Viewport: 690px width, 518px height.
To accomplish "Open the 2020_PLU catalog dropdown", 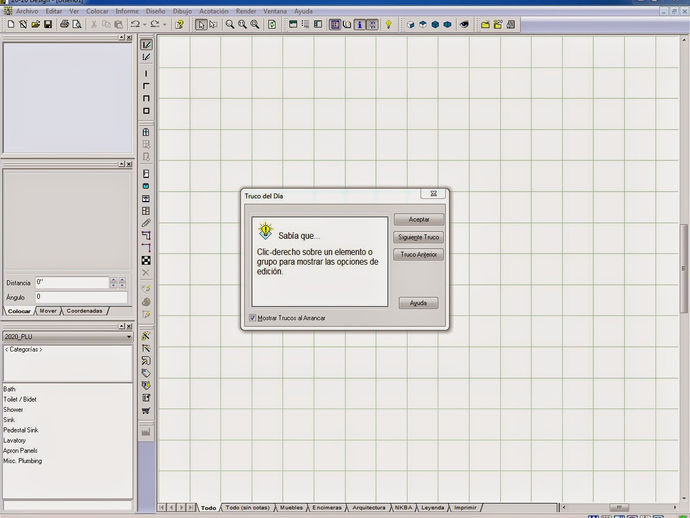I will pos(128,337).
